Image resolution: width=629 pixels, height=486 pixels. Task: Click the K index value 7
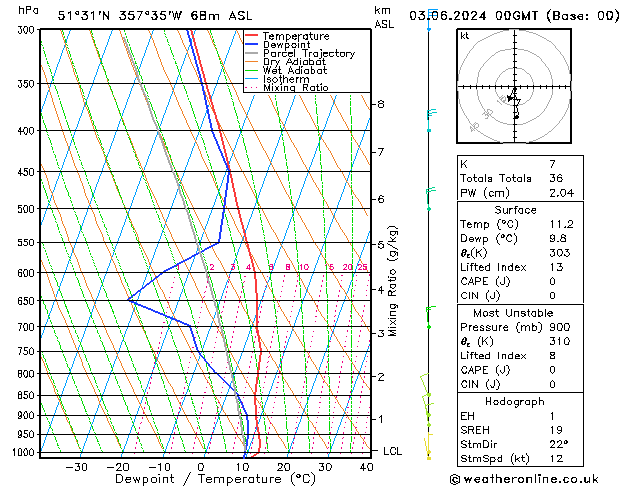pos(552,164)
